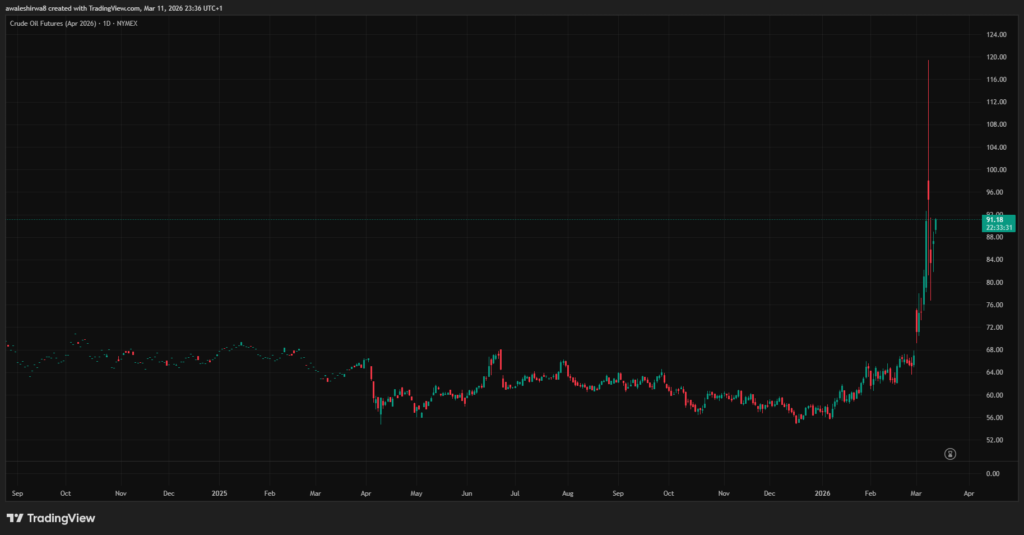Viewport: 1024px width, 535px height.
Task: Select the 2026 label on time axis
Action: pyautogui.click(x=822, y=494)
